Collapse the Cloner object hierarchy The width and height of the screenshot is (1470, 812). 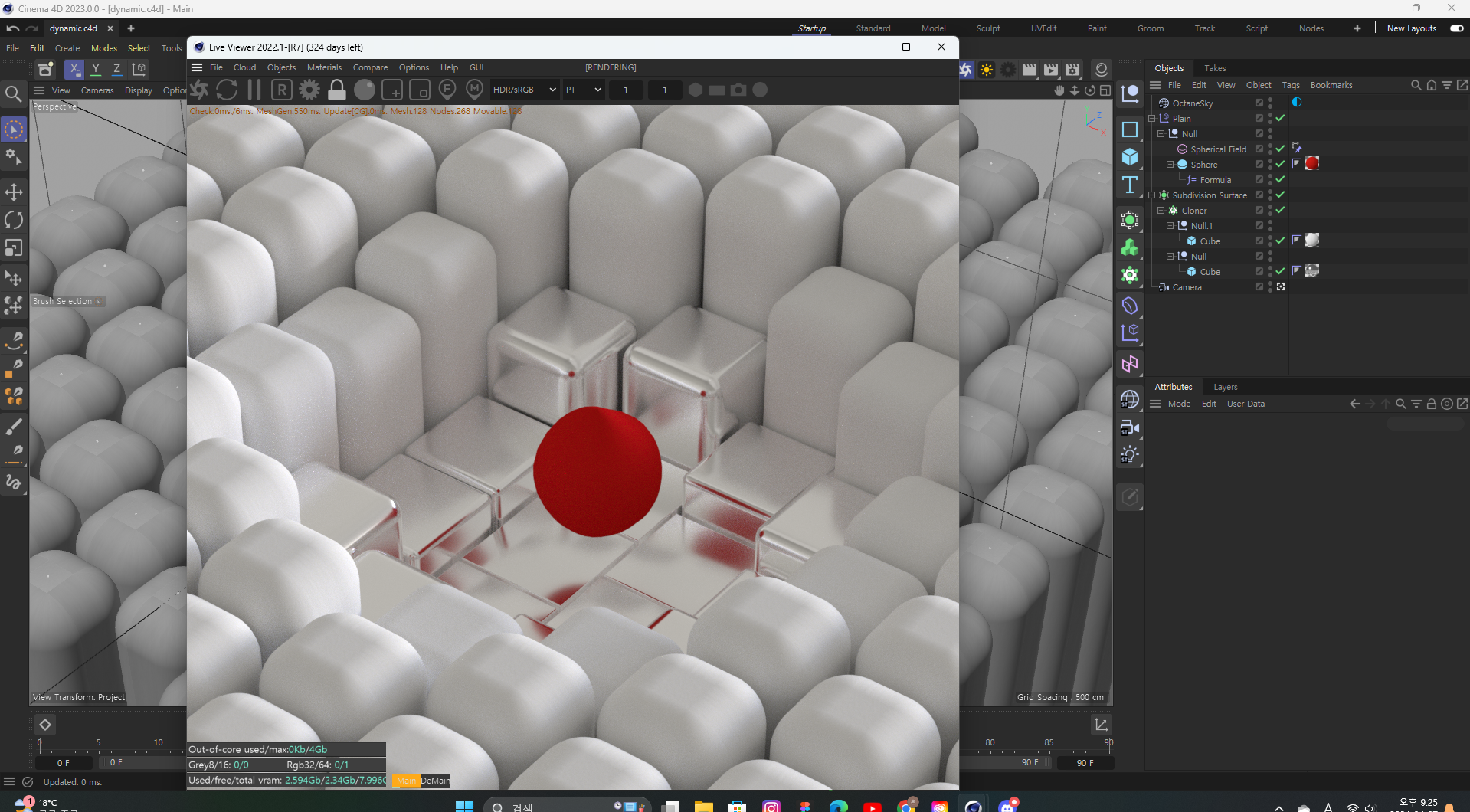[1161, 211]
